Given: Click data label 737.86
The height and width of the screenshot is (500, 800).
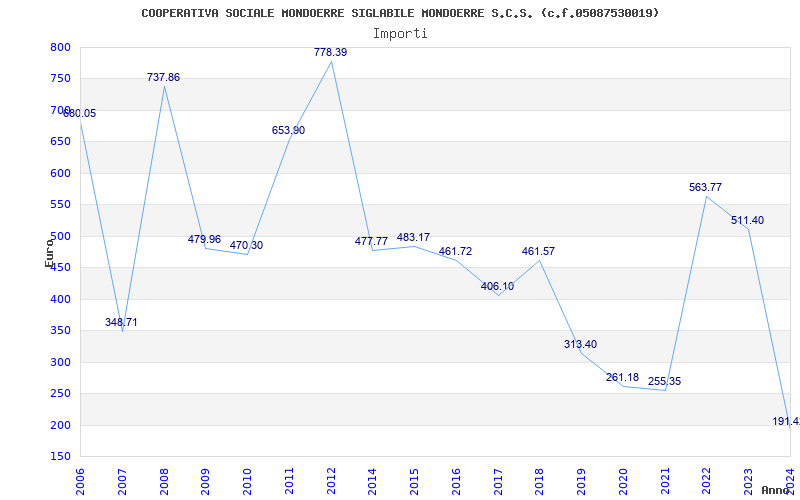Looking at the screenshot, I should point(163,78).
